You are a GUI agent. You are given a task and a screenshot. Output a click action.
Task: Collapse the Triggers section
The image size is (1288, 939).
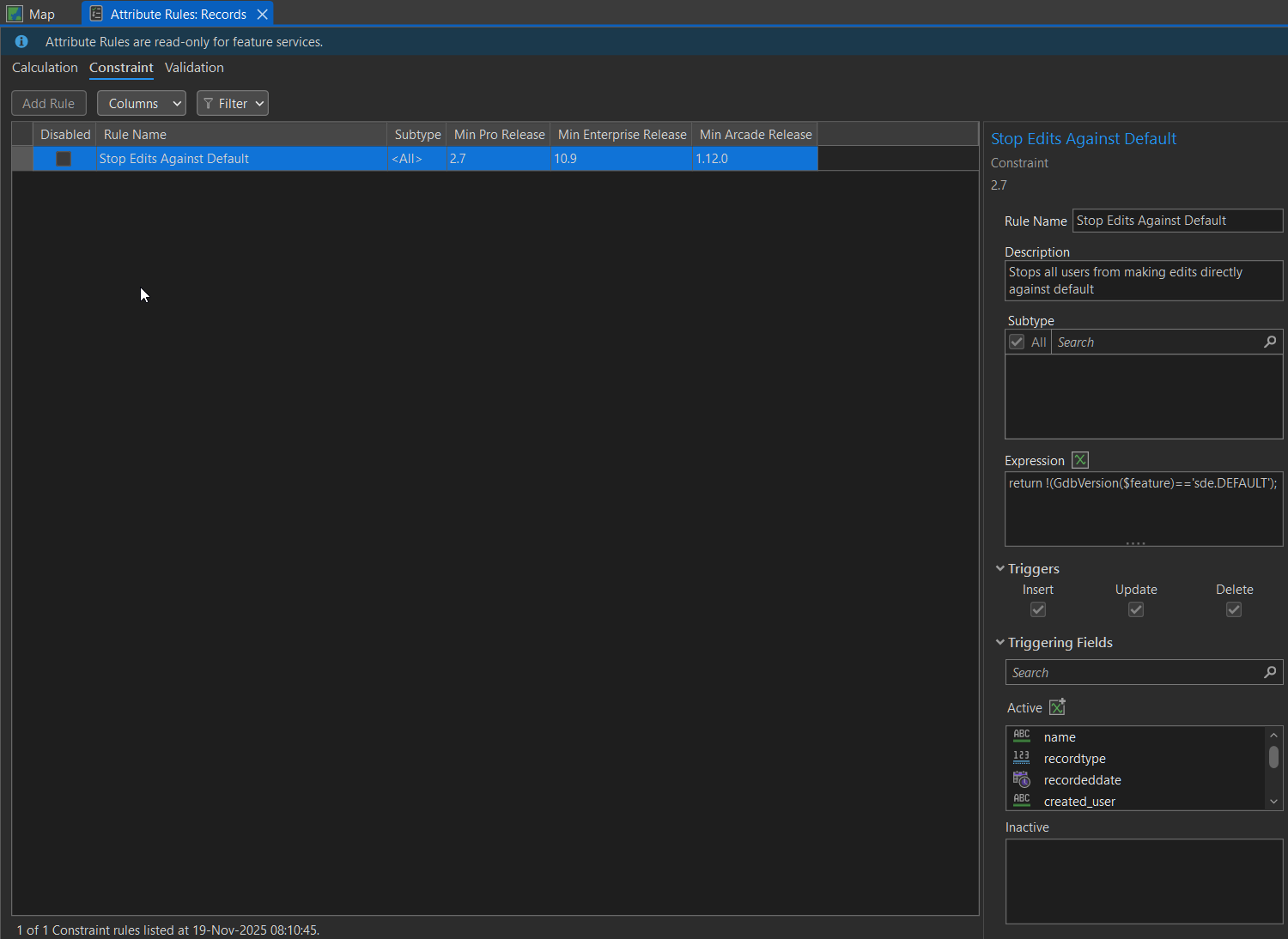pos(1000,568)
